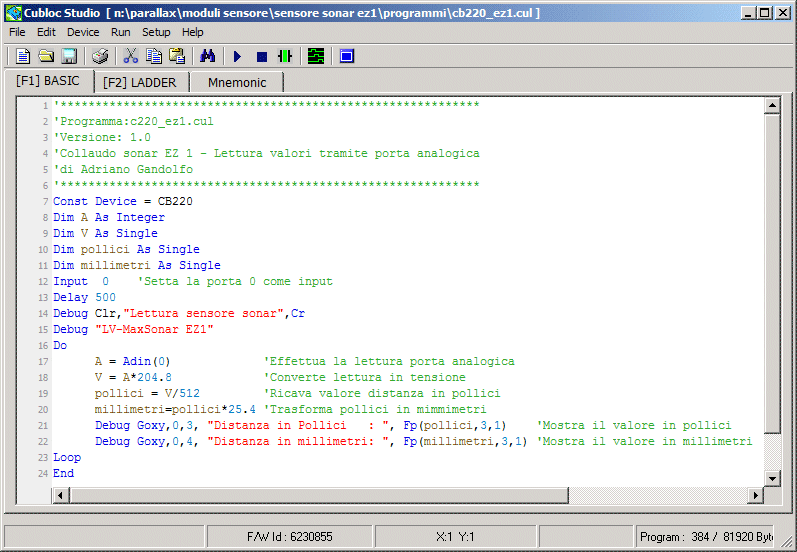Stop execution with the blue square icon
The width and height of the screenshot is (797, 552).
[261, 56]
